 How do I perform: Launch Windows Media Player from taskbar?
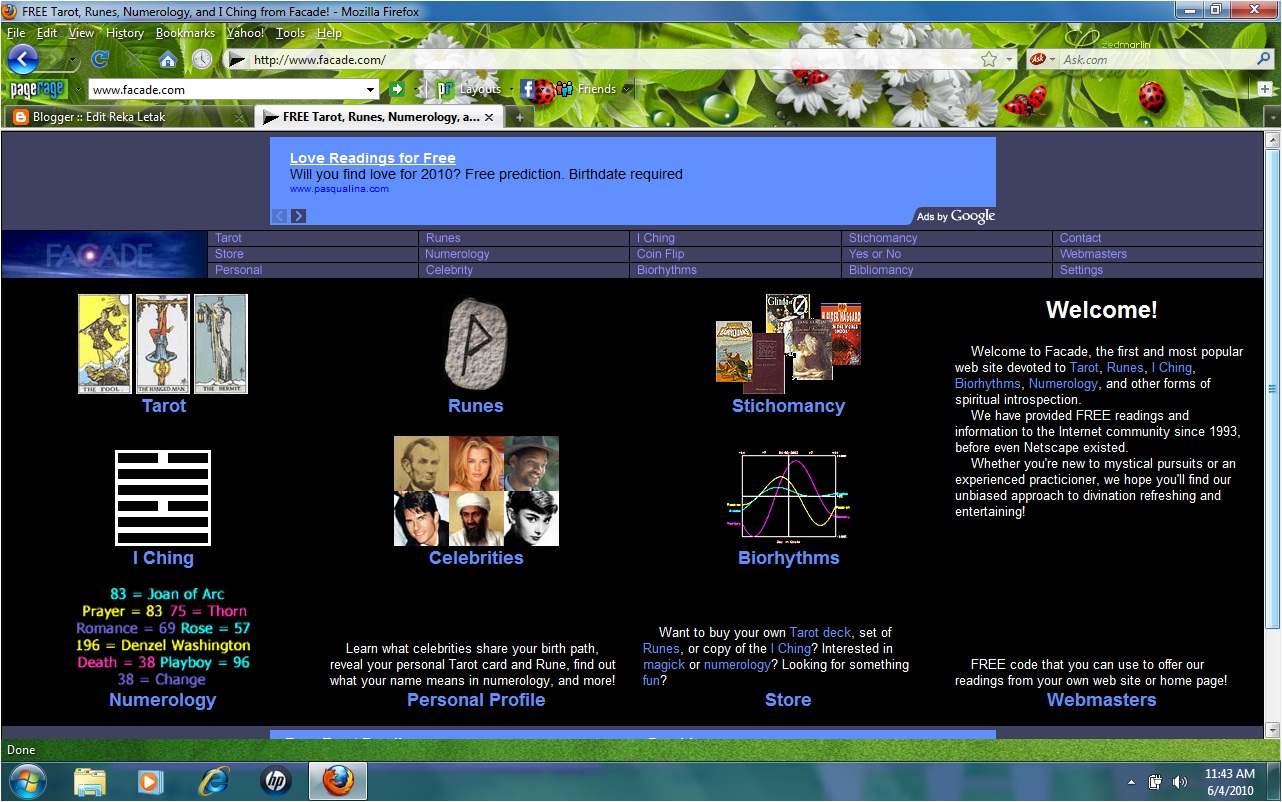150,781
